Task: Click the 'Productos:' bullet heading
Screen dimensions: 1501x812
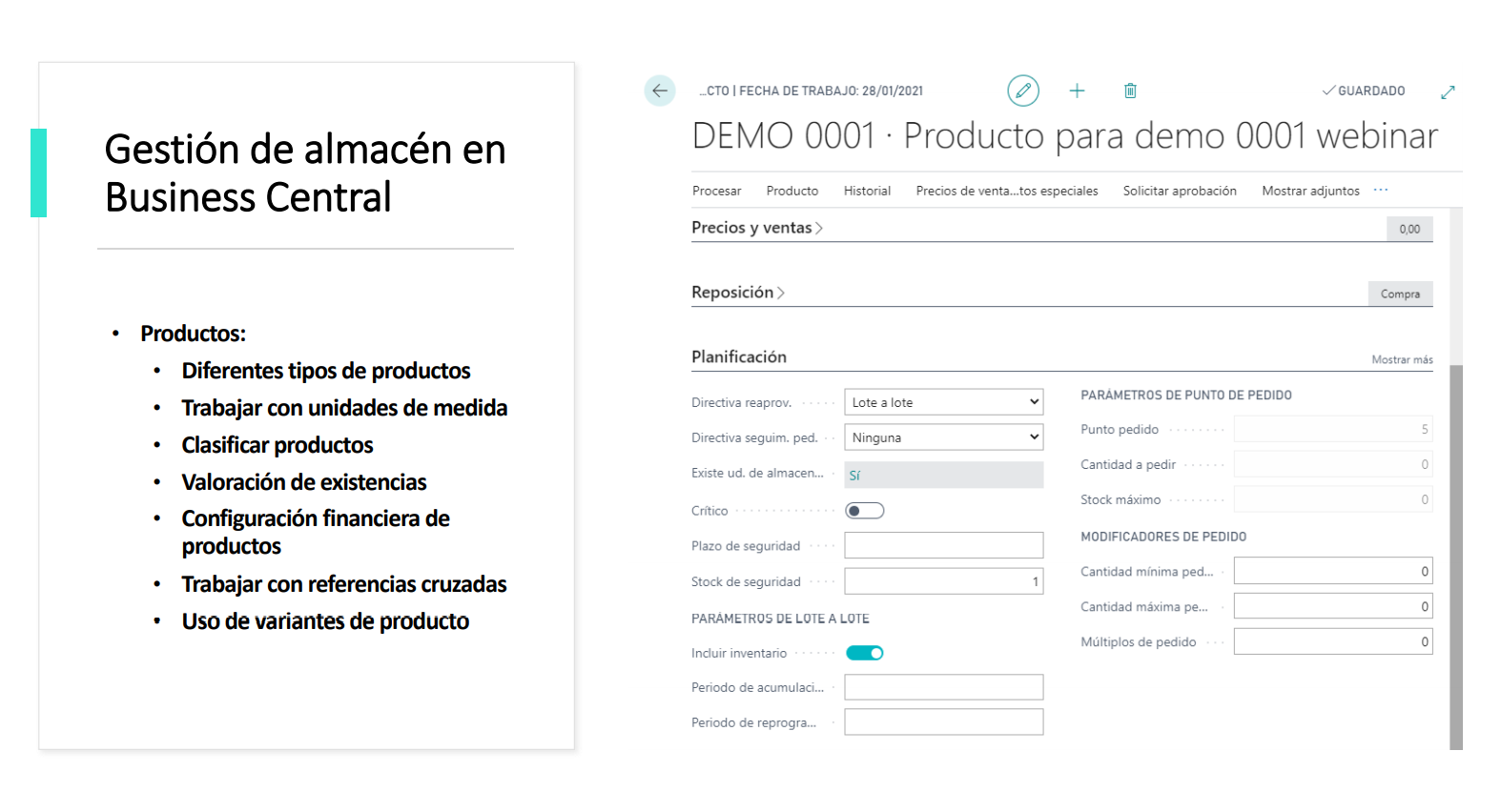Action: pos(193,334)
